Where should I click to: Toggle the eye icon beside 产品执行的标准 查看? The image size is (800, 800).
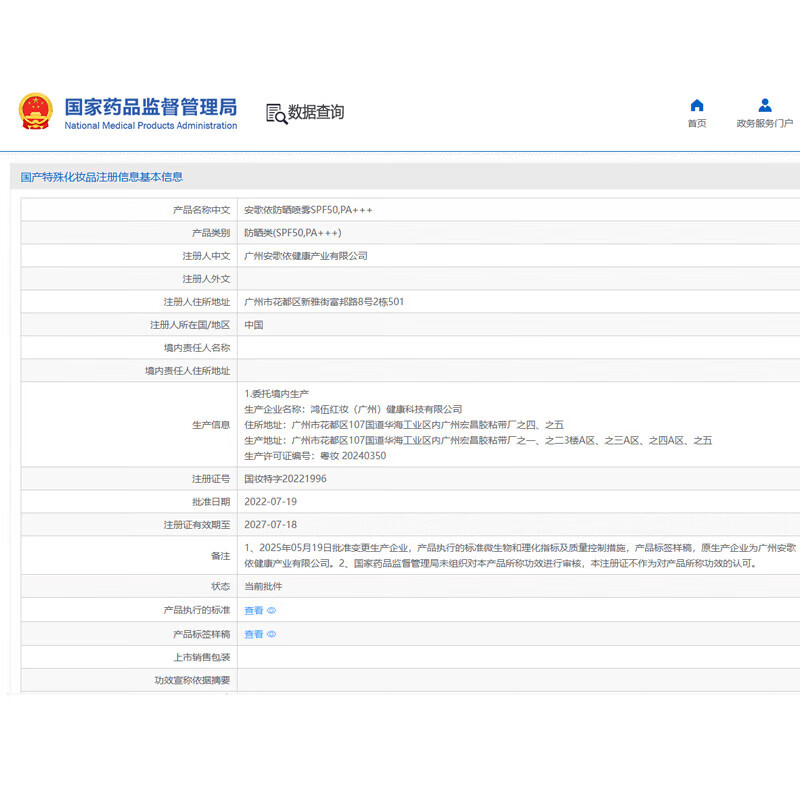pos(270,609)
